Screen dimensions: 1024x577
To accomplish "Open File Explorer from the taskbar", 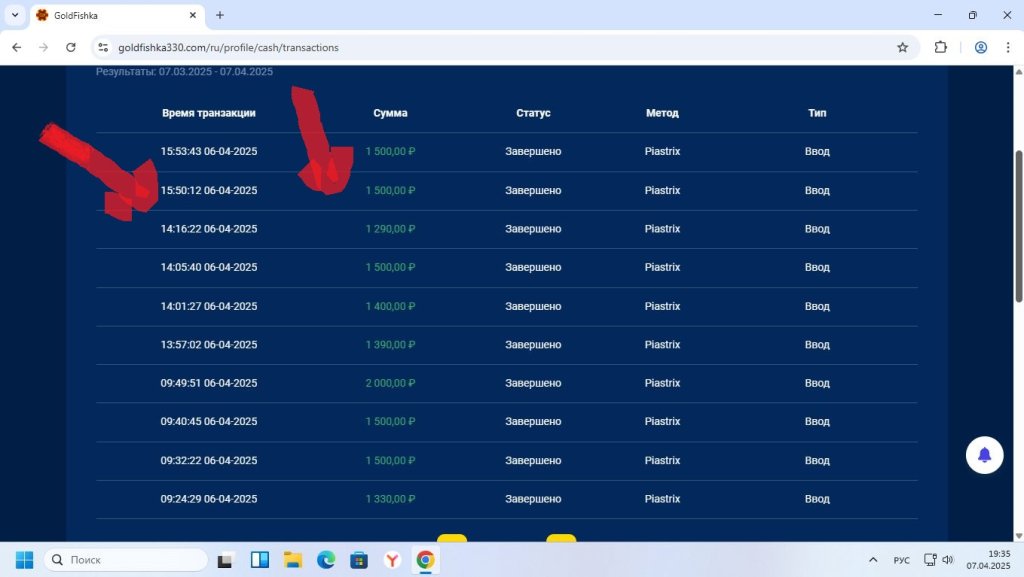I will point(293,559).
